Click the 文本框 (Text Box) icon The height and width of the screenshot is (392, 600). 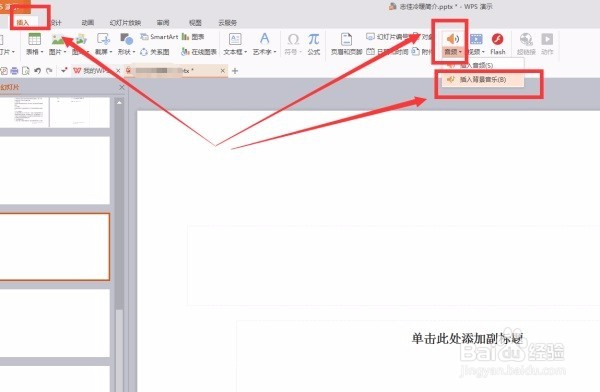coord(235,39)
